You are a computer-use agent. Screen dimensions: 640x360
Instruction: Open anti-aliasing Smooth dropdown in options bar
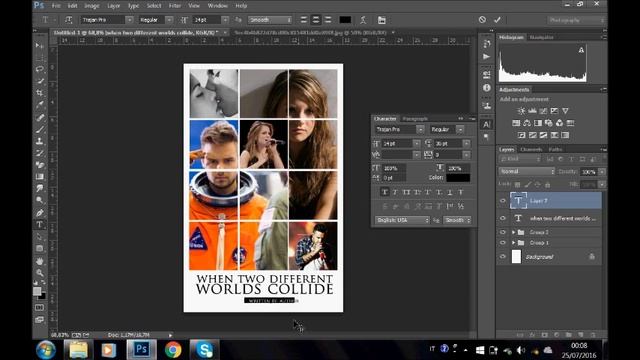click(269, 20)
